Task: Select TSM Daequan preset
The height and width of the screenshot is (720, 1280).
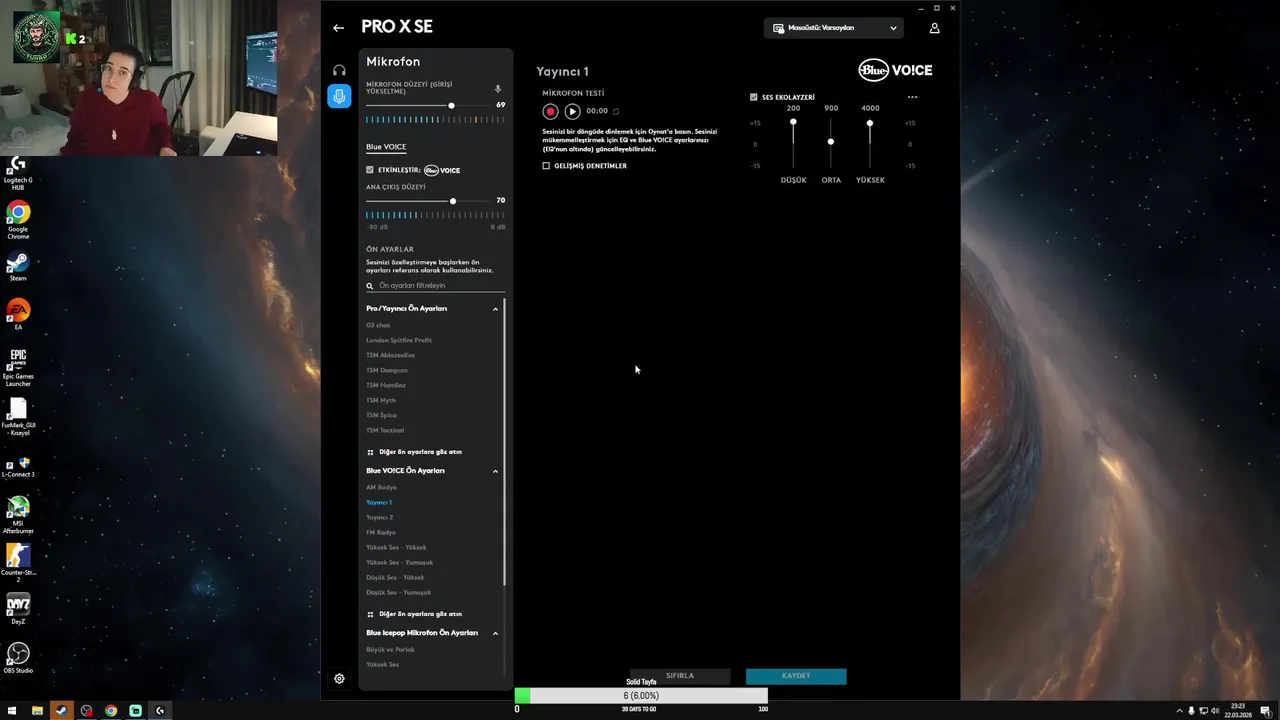Action: pyautogui.click(x=387, y=370)
